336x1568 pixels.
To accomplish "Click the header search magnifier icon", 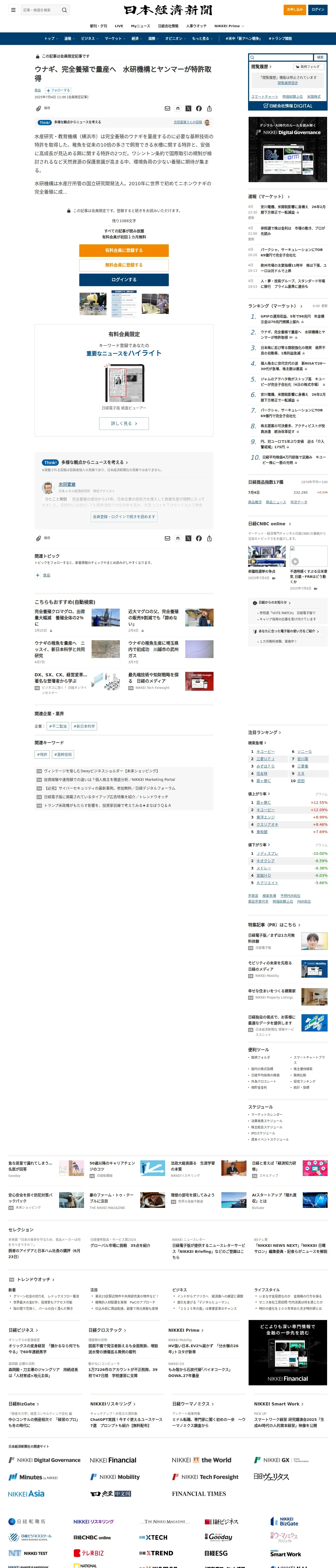I will tap(64, 10).
